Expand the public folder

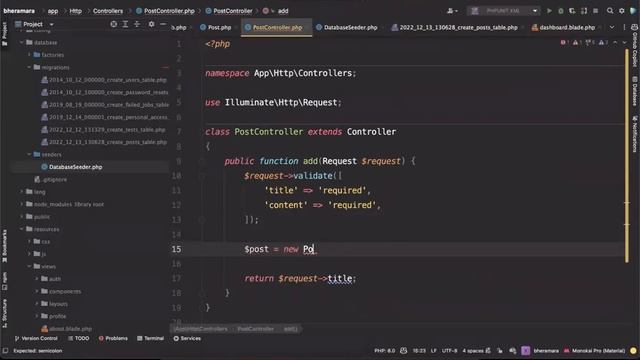[22, 216]
